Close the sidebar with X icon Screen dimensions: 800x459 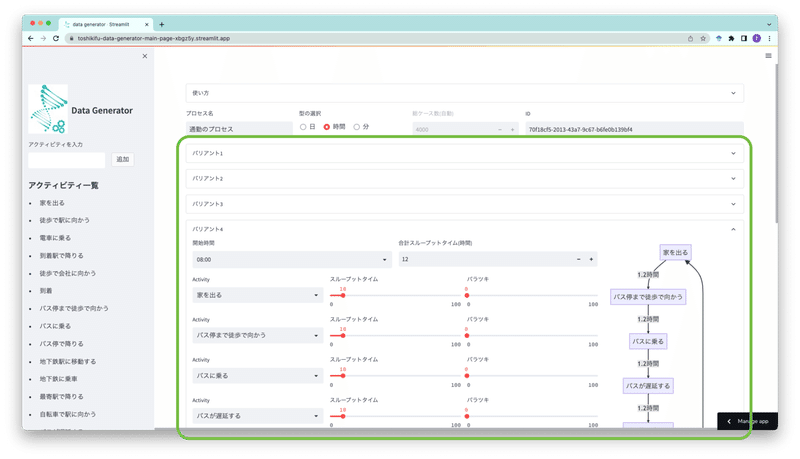point(145,56)
